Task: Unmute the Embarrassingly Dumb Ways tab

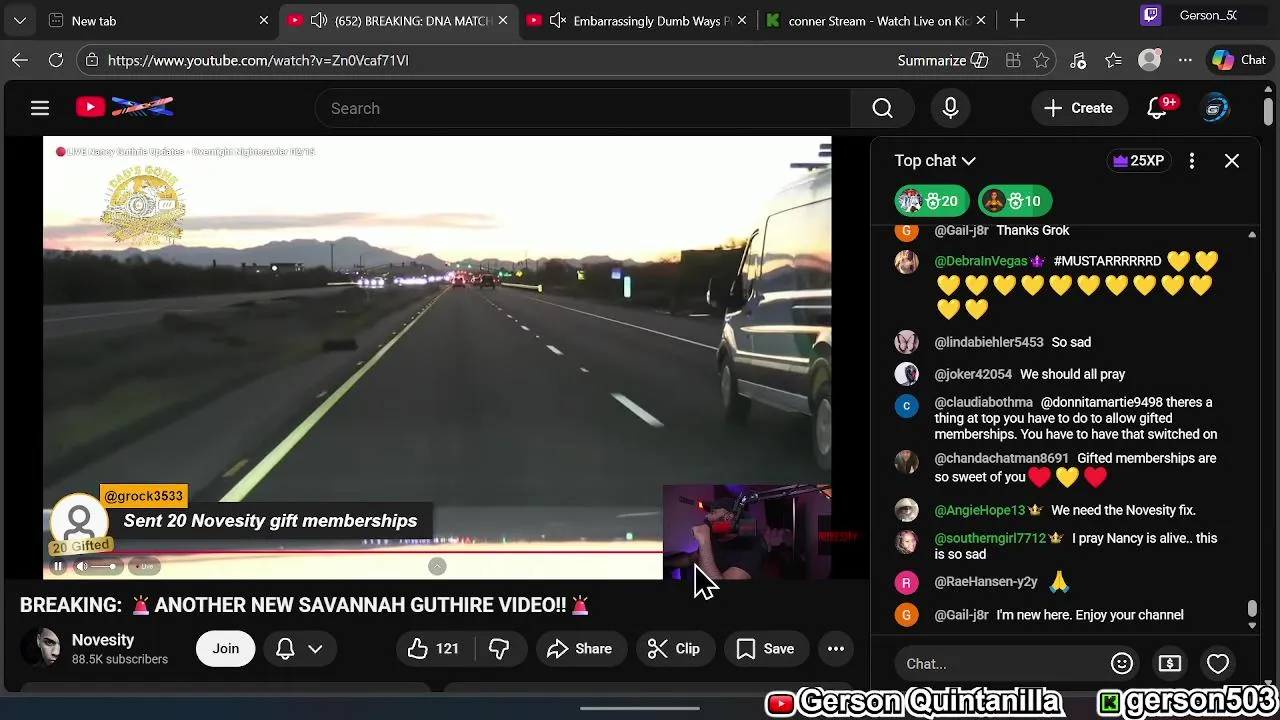Action: click(558, 20)
